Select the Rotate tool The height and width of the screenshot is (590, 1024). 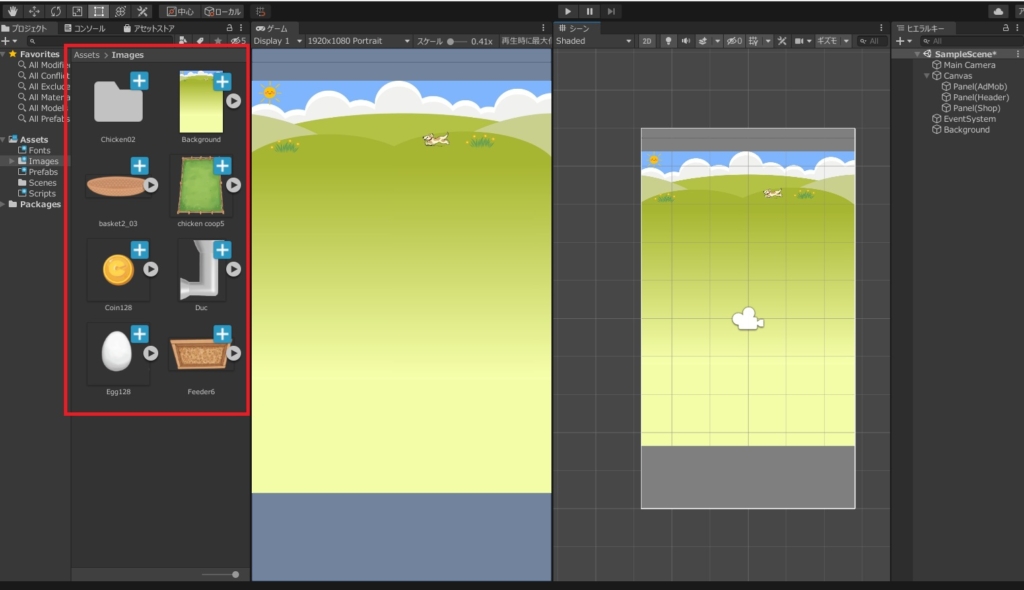click(x=55, y=11)
